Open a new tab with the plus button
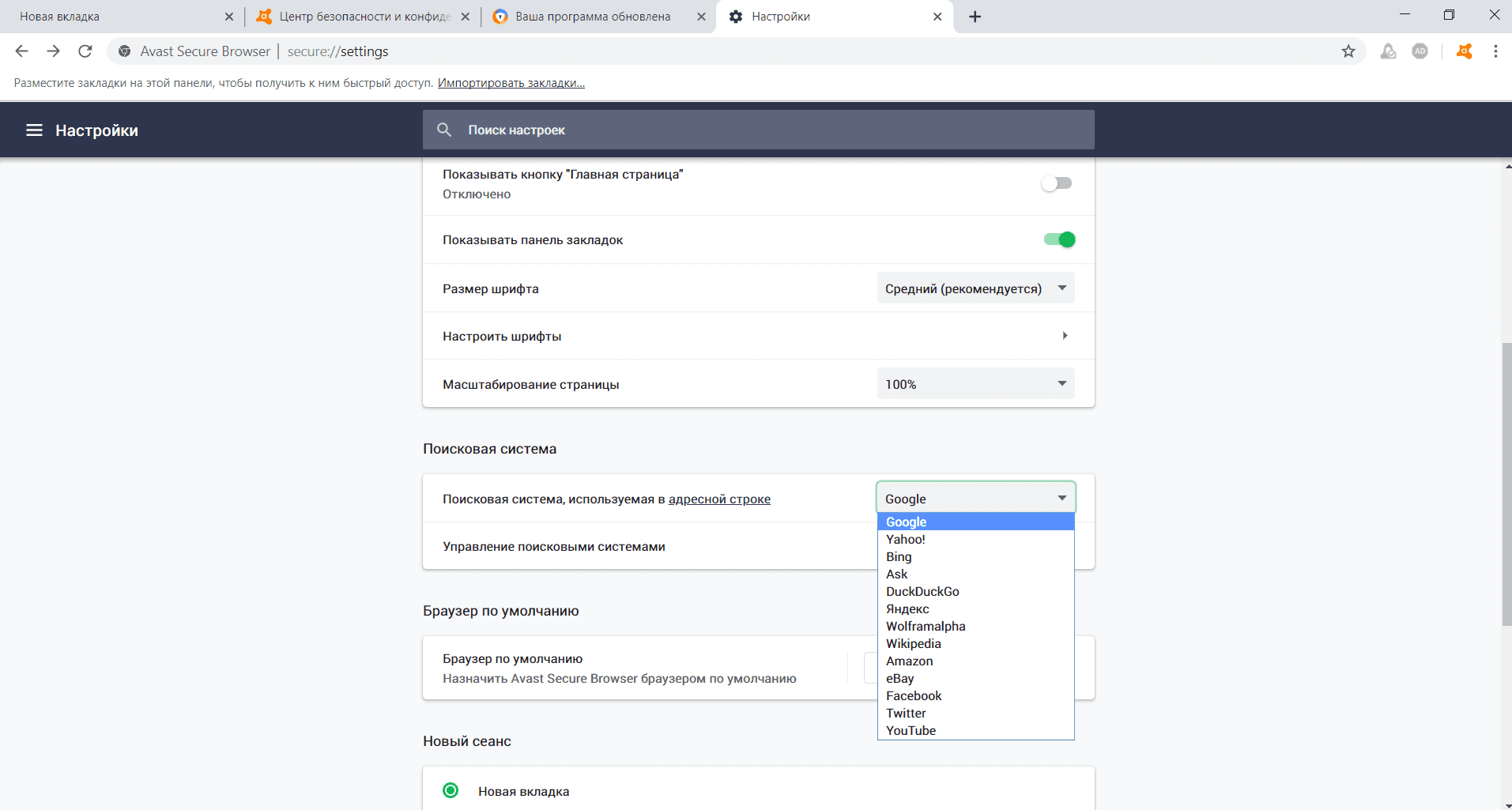Viewport: 1512px width, 810px height. 975,17
